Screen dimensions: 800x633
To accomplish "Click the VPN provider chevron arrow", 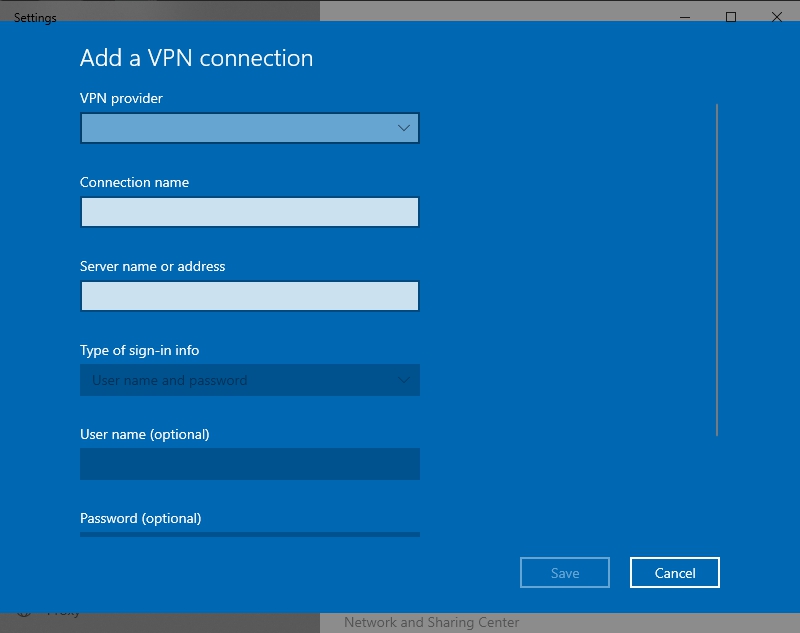I will [x=404, y=128].
